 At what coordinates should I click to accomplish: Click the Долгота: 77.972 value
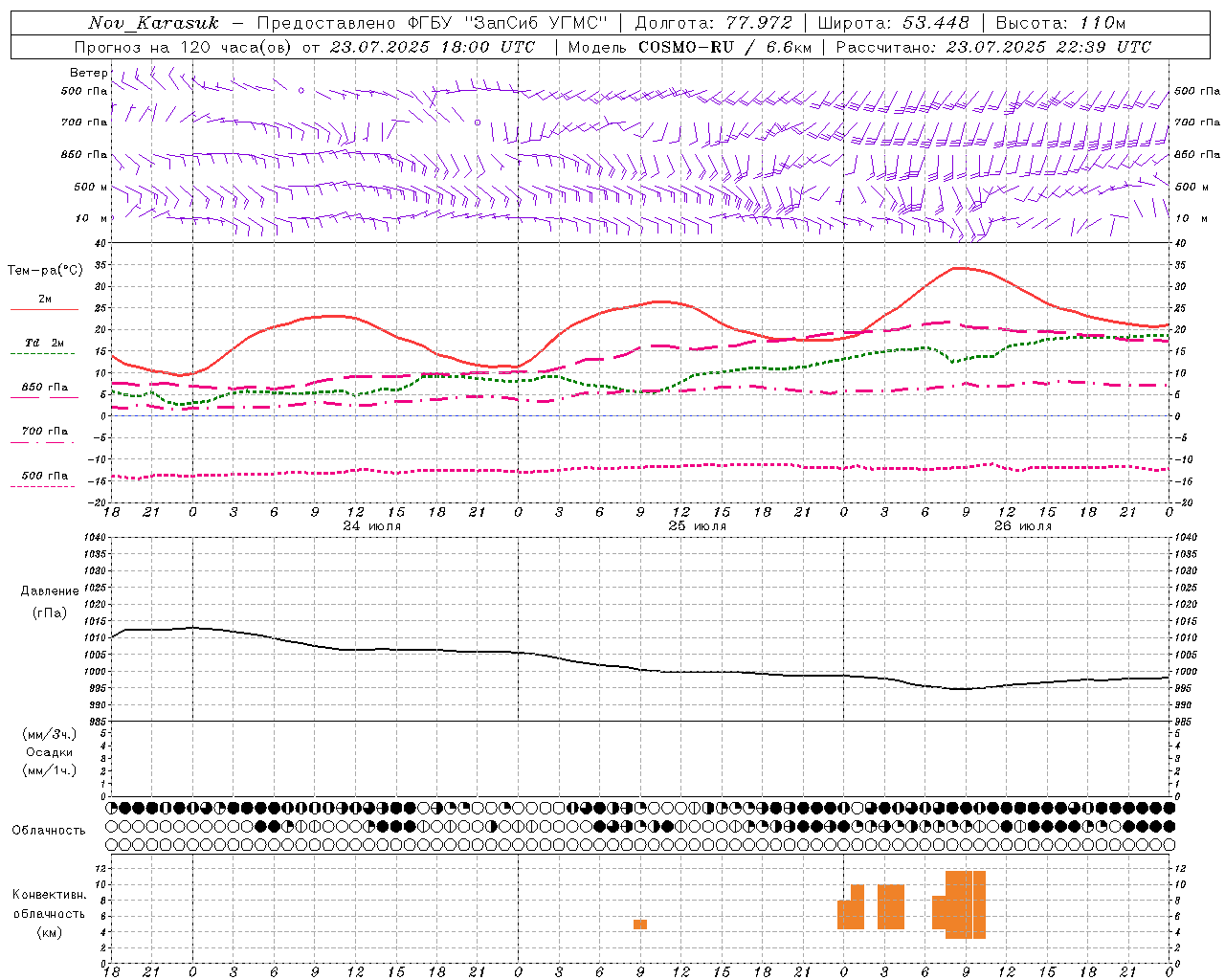click(x=713, y=23)
